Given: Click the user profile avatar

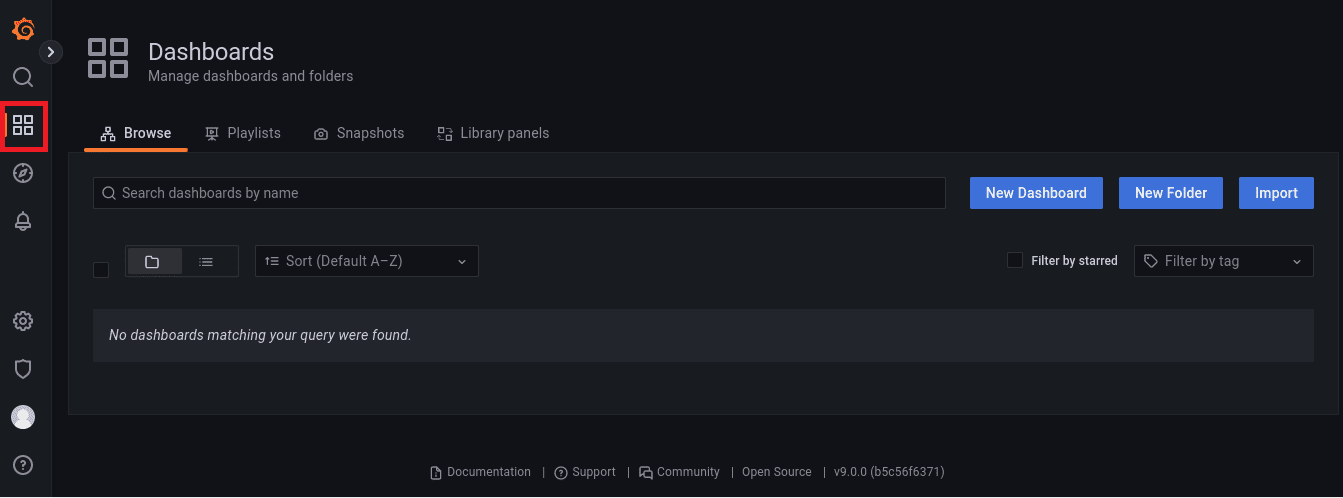Looking at the screenshot, I should point(23,417).
